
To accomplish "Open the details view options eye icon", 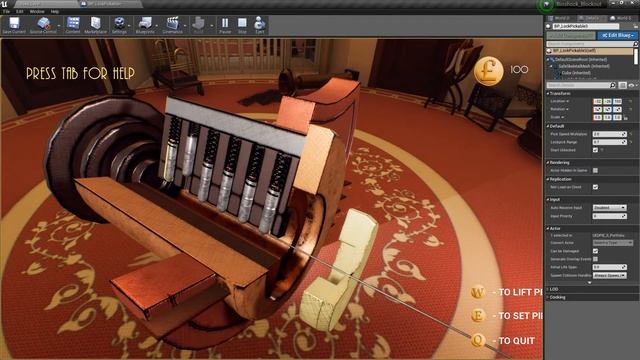I will tap(631, 85).
